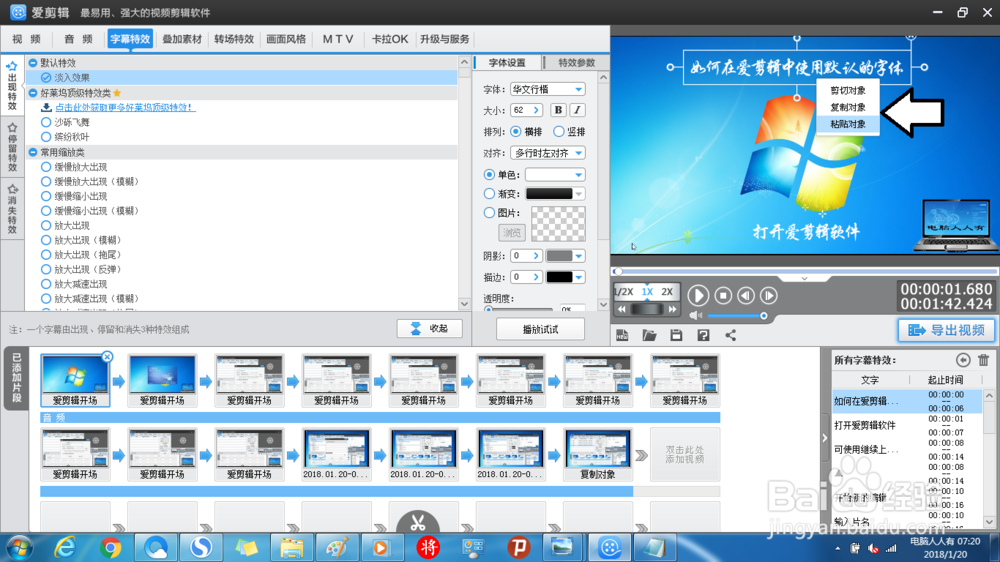Collapse the 默认特效 group

point(33,63)
